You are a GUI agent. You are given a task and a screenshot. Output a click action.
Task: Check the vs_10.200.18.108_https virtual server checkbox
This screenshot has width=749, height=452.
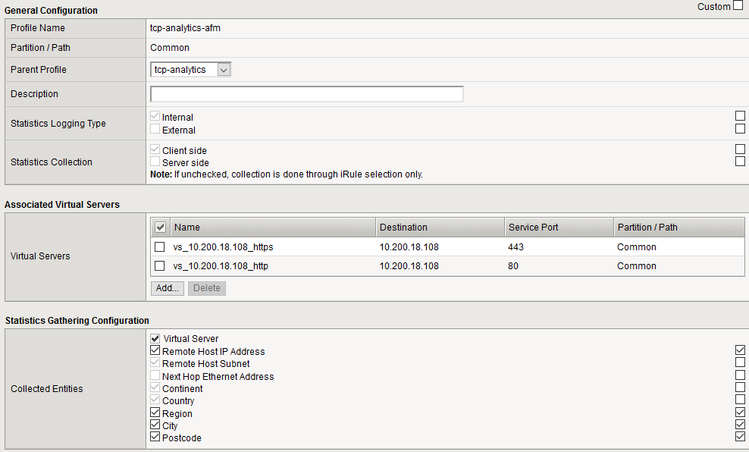click(159, 246)
